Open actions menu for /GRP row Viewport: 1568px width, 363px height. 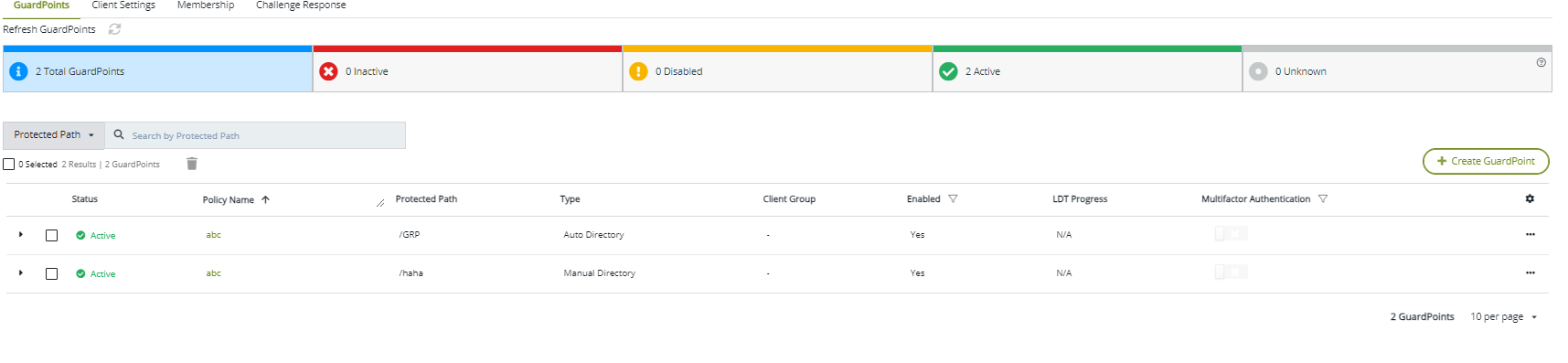tap(1530, 235)
